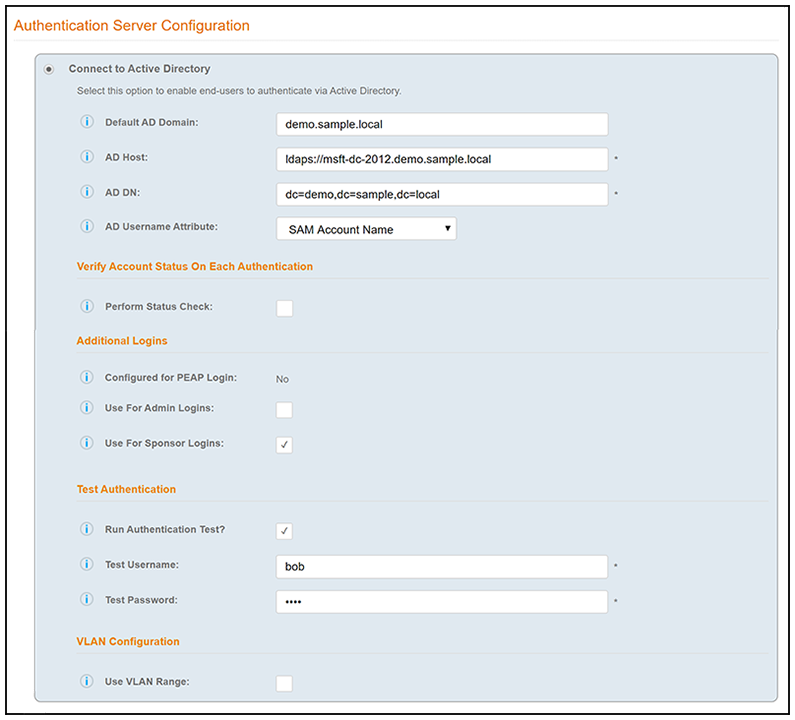795x720 pixels.
Task: Enable the Perform Status Check checkbox
Action: pos(284,308)
